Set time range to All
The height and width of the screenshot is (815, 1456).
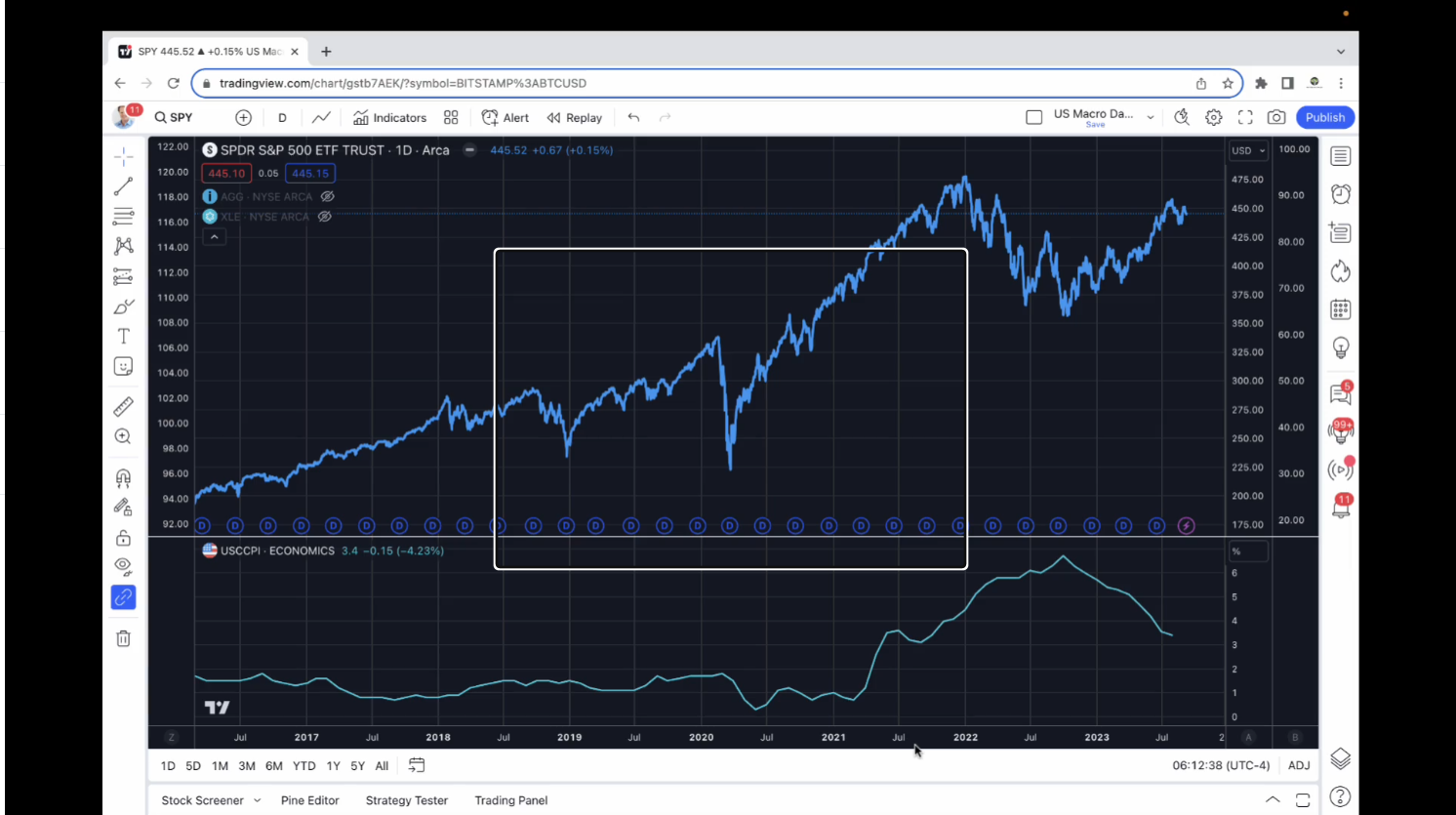(x=382, y=766)
